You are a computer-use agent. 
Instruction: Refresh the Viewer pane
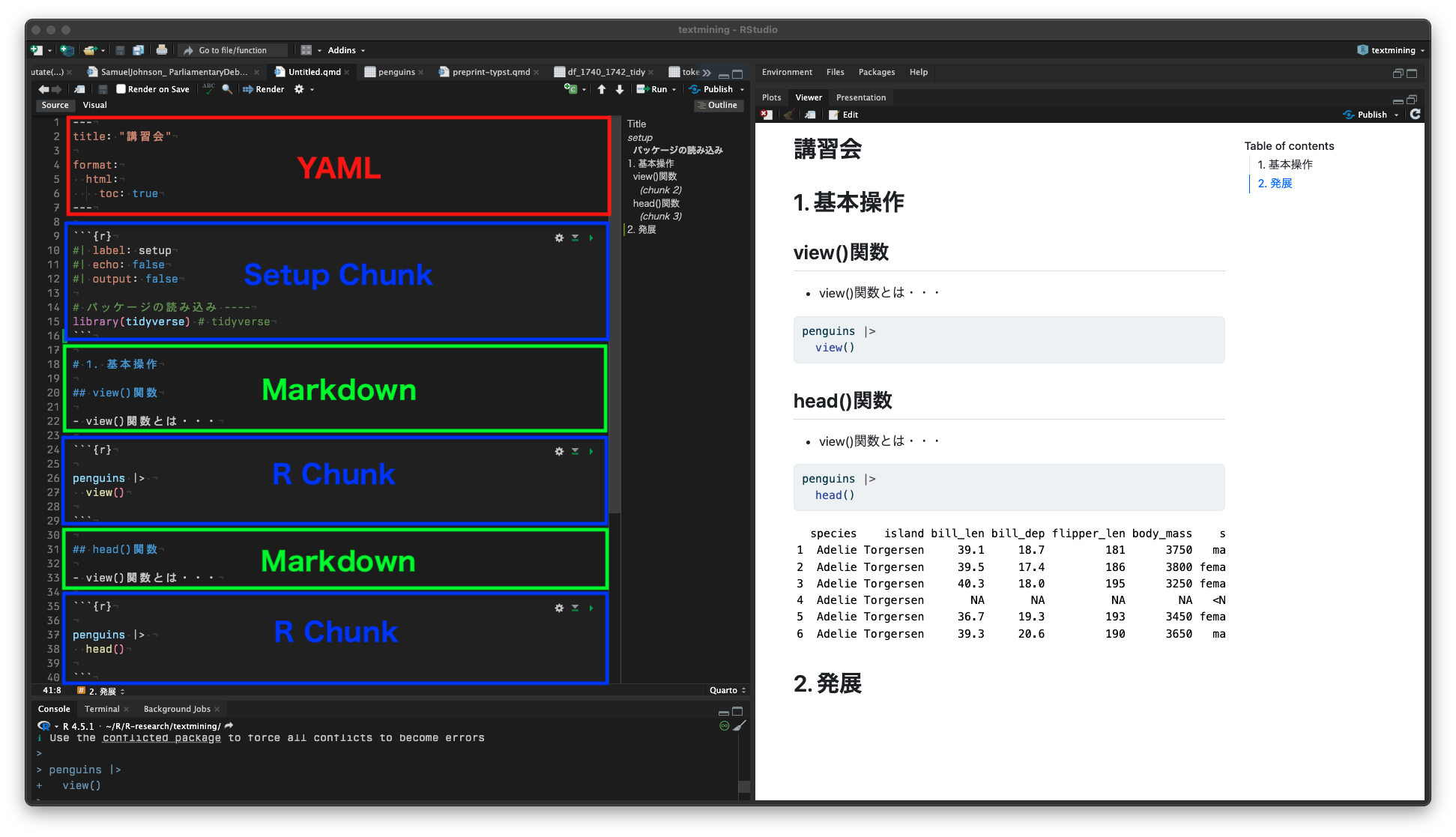pos(1415,115)
